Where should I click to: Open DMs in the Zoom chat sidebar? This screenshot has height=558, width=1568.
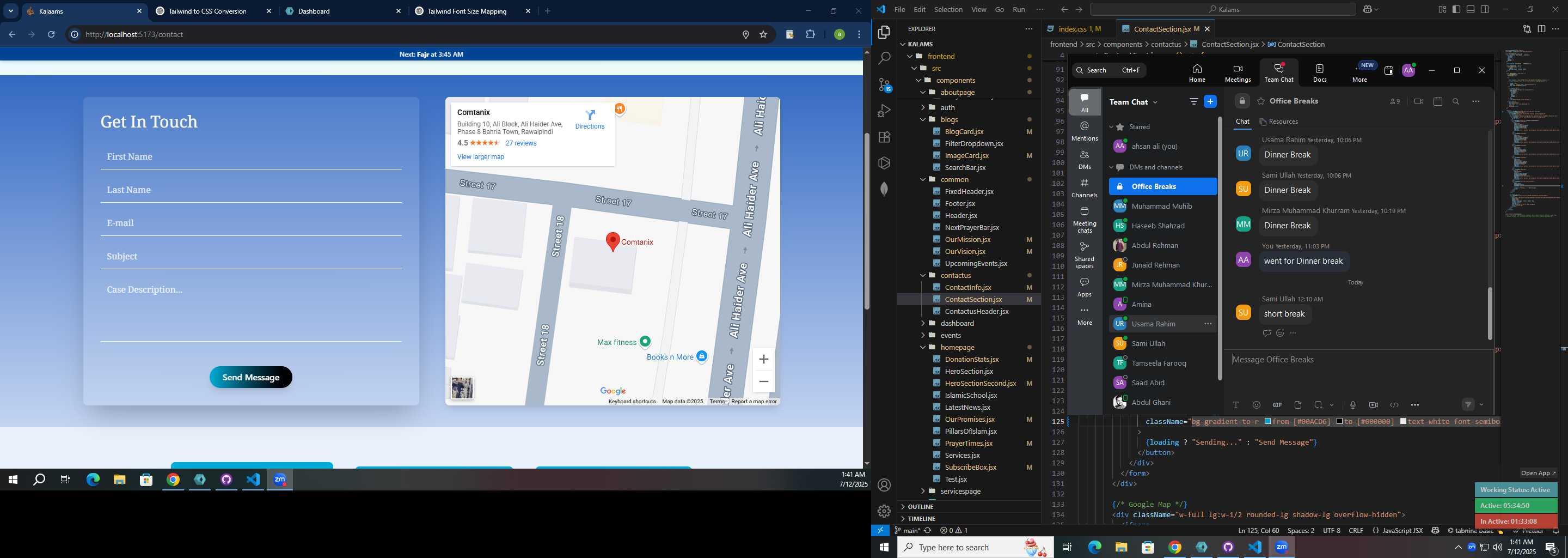click(1085, 160)
